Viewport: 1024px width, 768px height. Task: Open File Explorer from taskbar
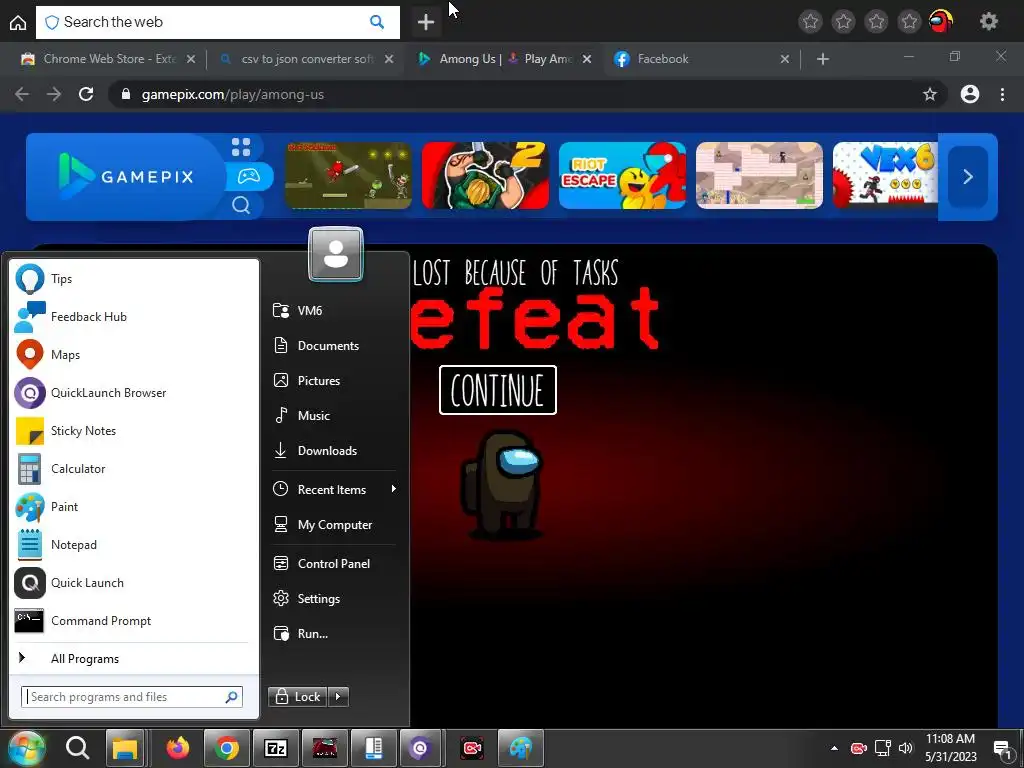click(x=125, y=748)
